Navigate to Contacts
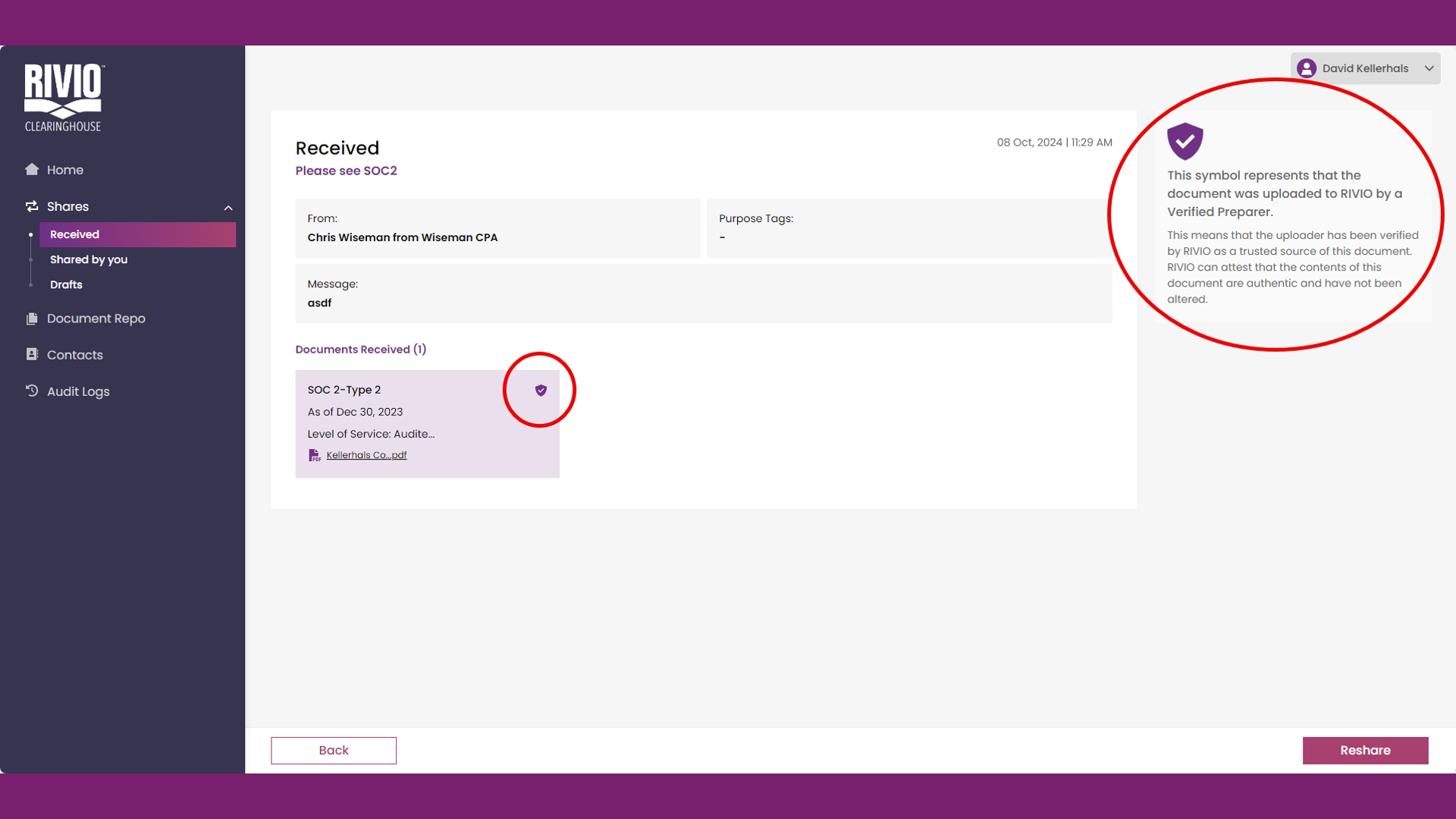 (75, 355)
